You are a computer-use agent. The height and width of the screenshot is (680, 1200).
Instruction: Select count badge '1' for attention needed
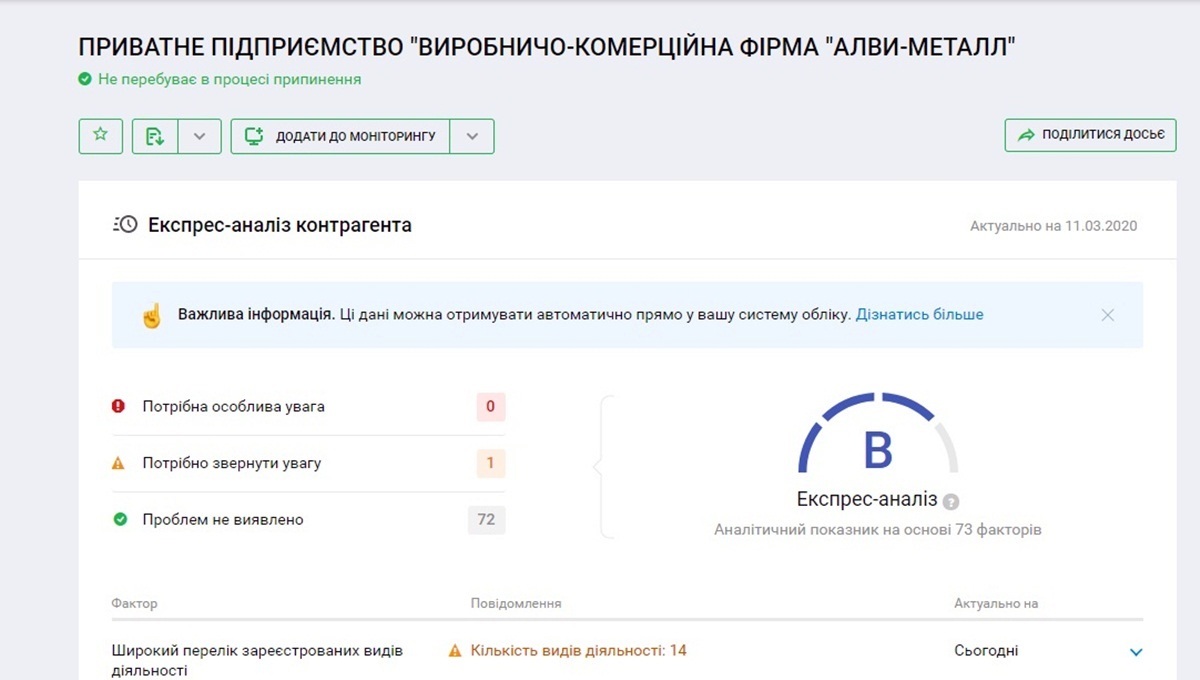490,464
